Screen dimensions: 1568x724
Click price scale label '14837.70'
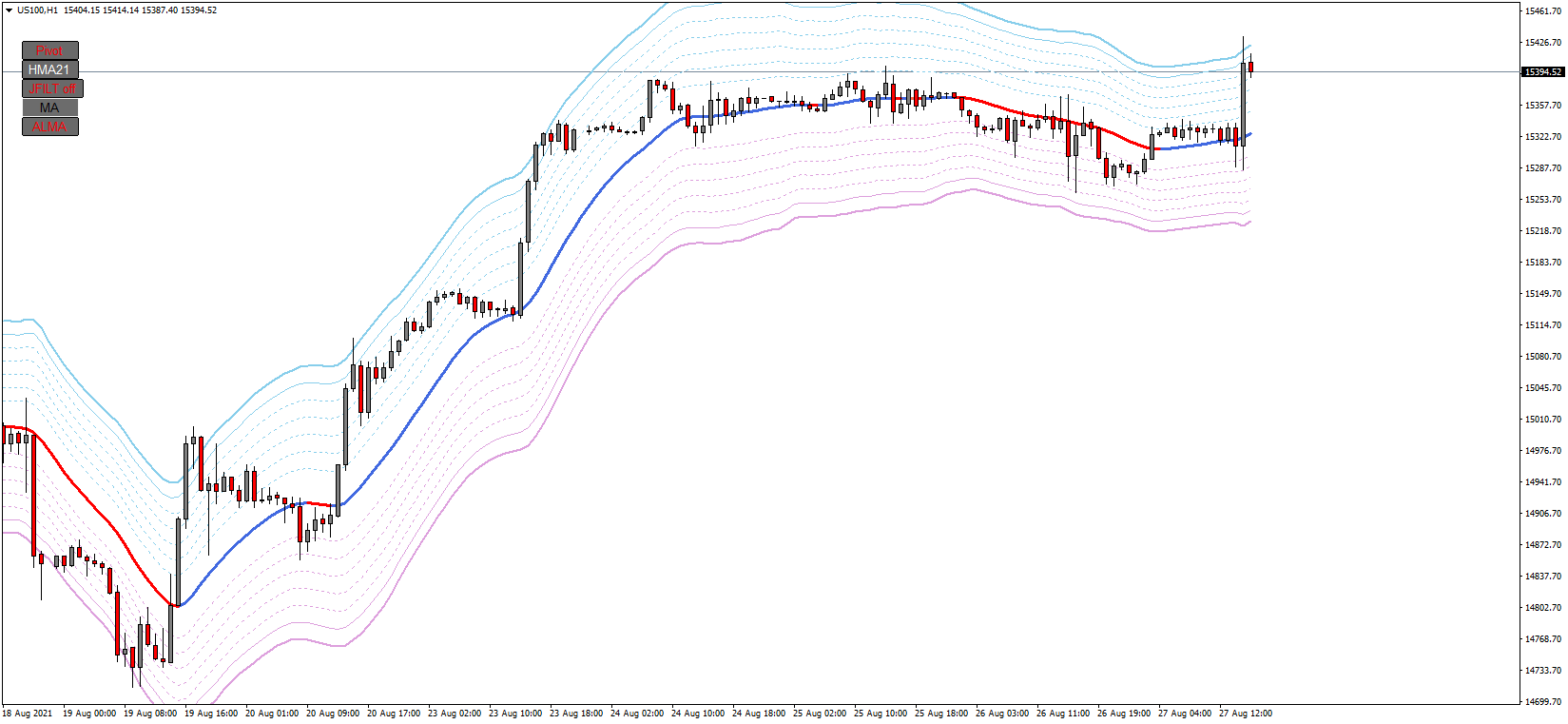click(x=1543, y=577)
